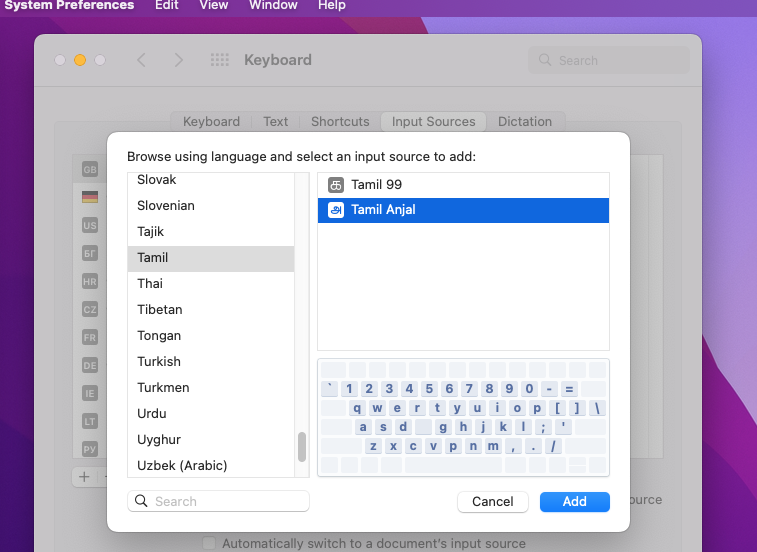Toggle automatically switch to document's input source

tap(209, 543)
